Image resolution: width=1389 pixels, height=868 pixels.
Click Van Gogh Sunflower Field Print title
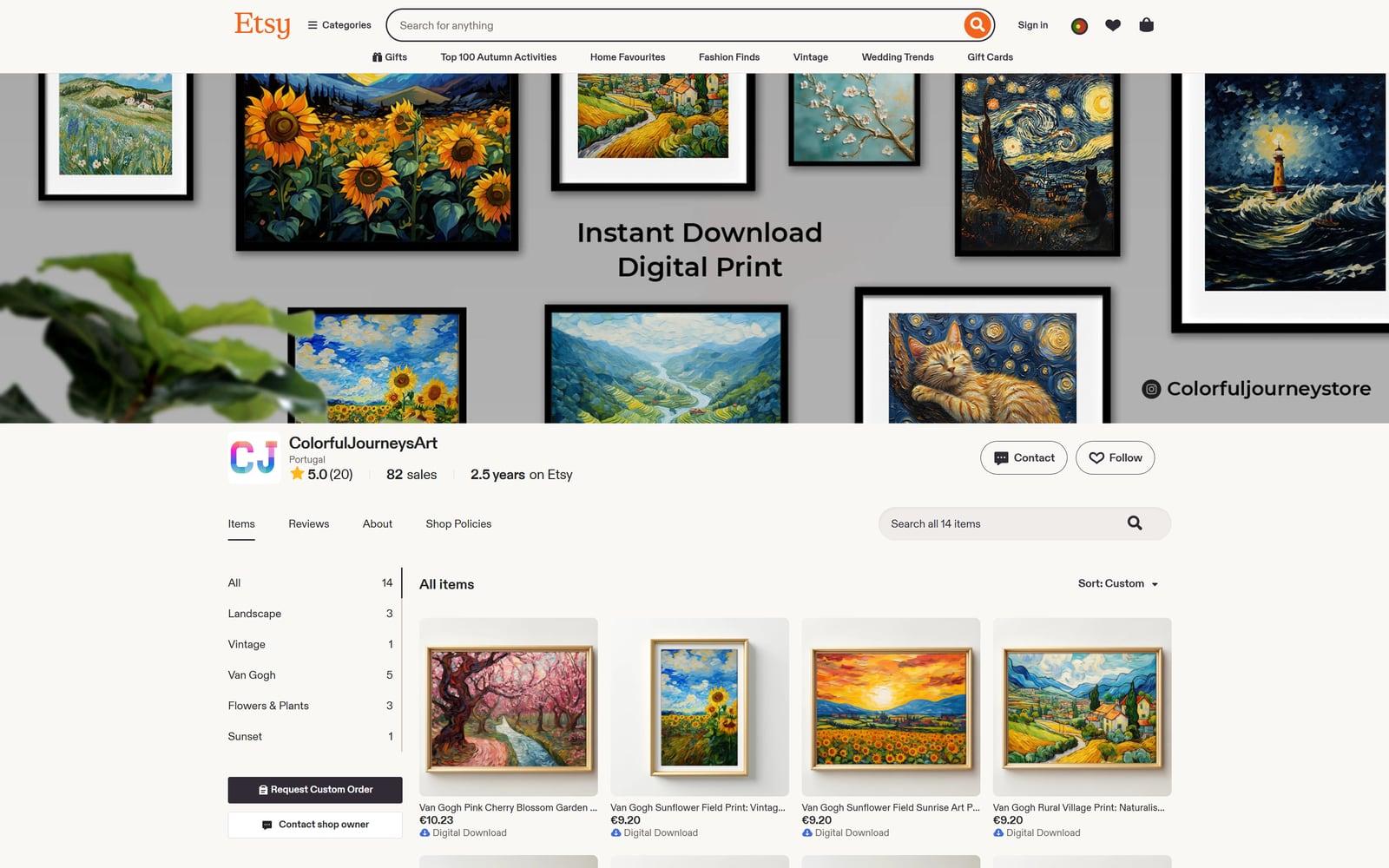698,808
